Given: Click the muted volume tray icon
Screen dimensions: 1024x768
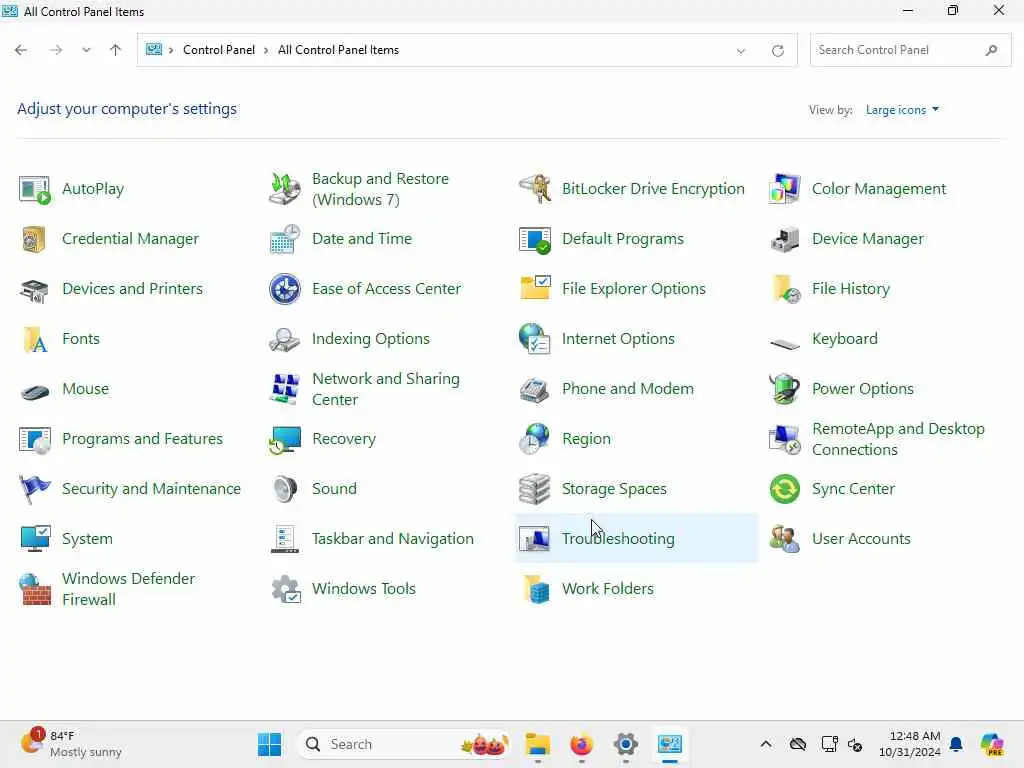Looking at the screenshot, I should pos(856,744).
